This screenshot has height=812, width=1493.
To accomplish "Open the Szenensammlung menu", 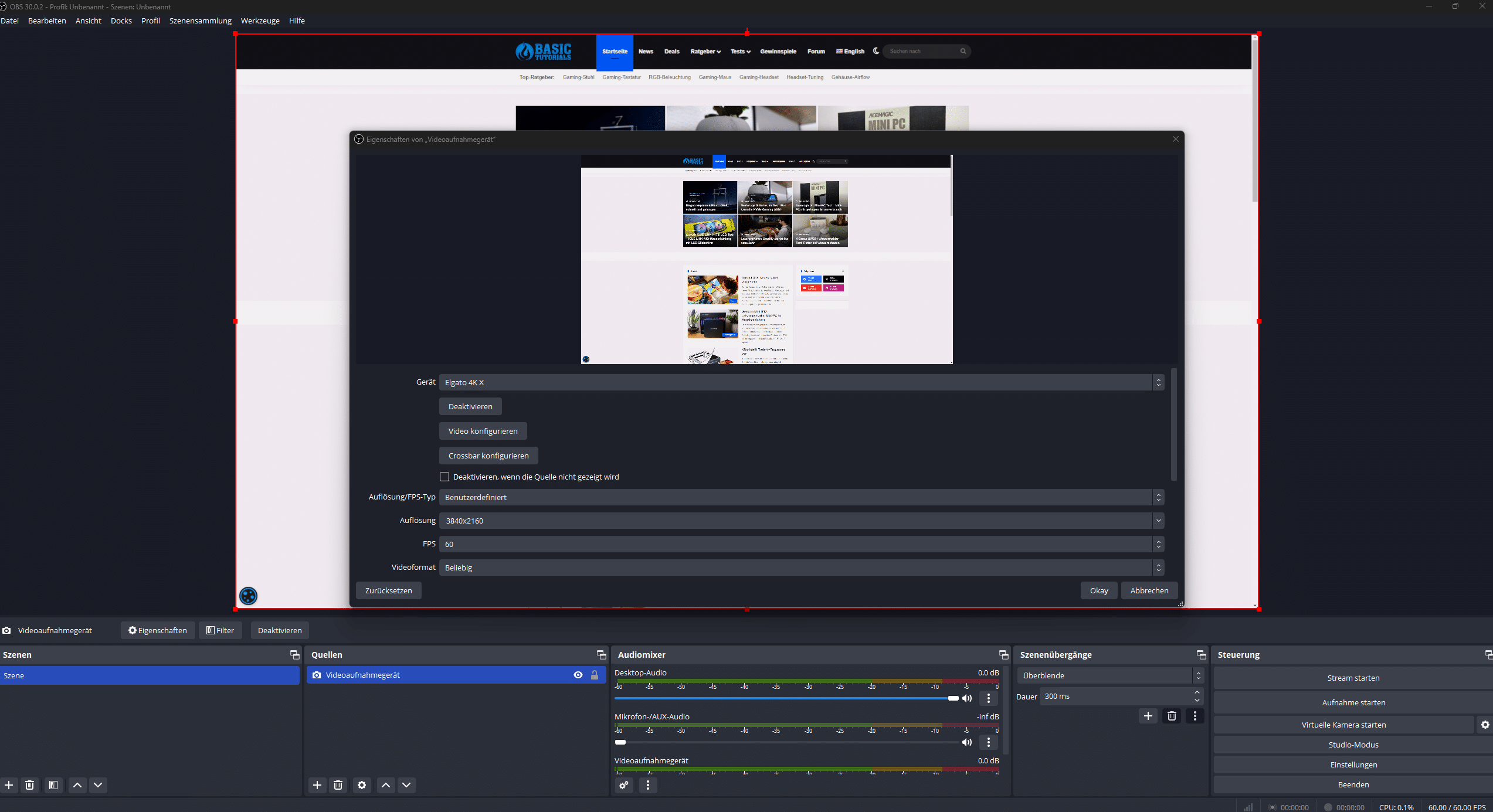I will tap(200, 21).
